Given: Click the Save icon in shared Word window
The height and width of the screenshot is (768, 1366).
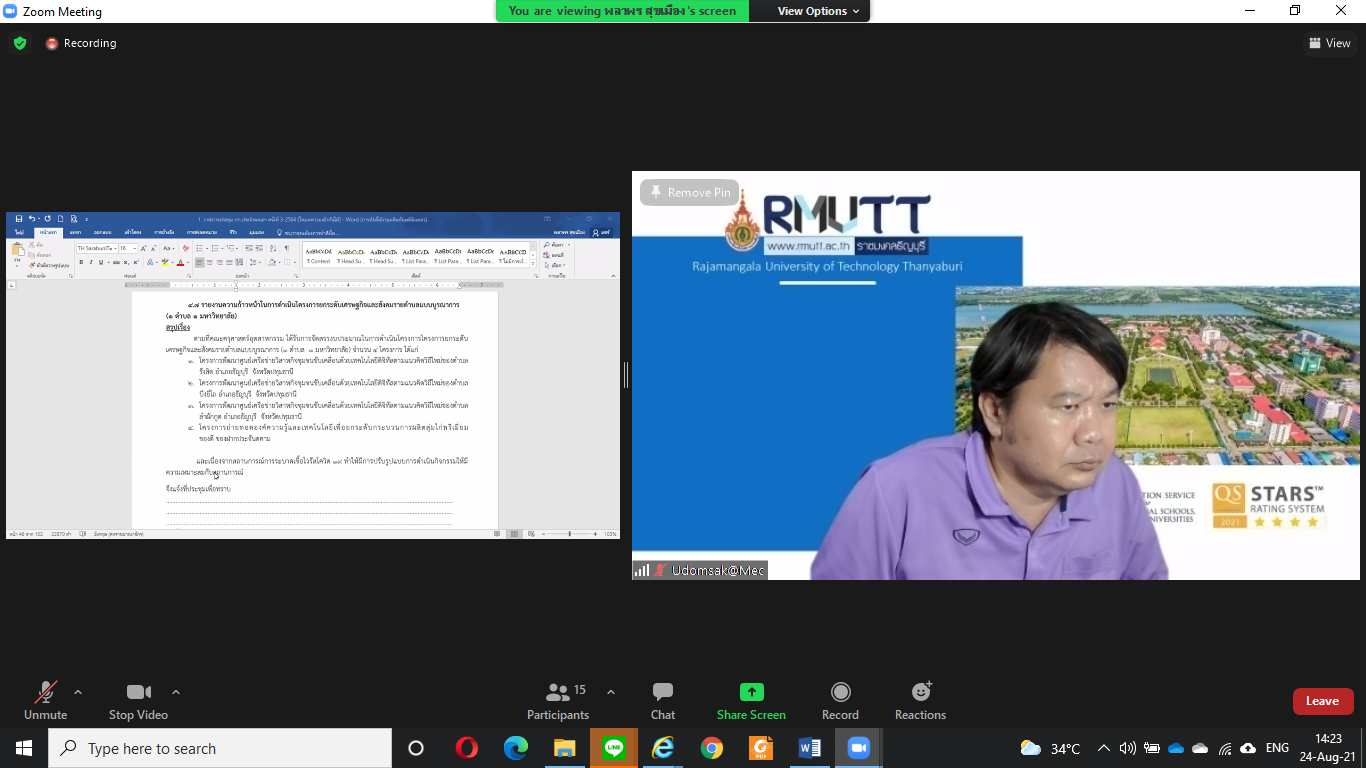Looking at the screenshot, I should [x=19, y=218].
